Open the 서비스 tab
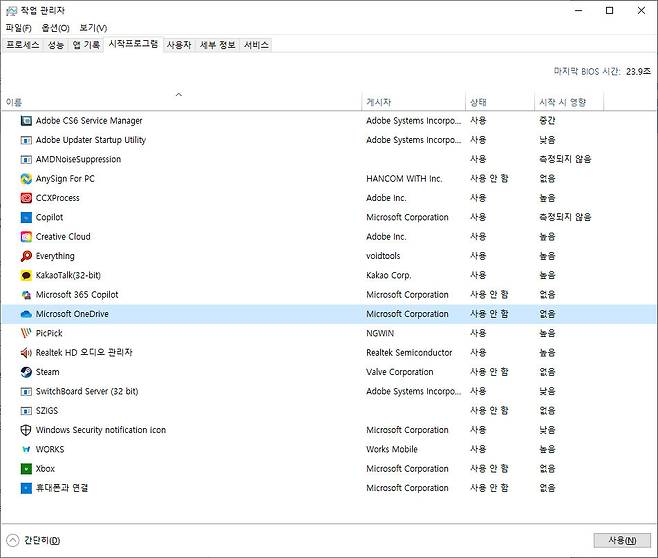The width and height of the screenshot is (658, 558). click(256, 45)
